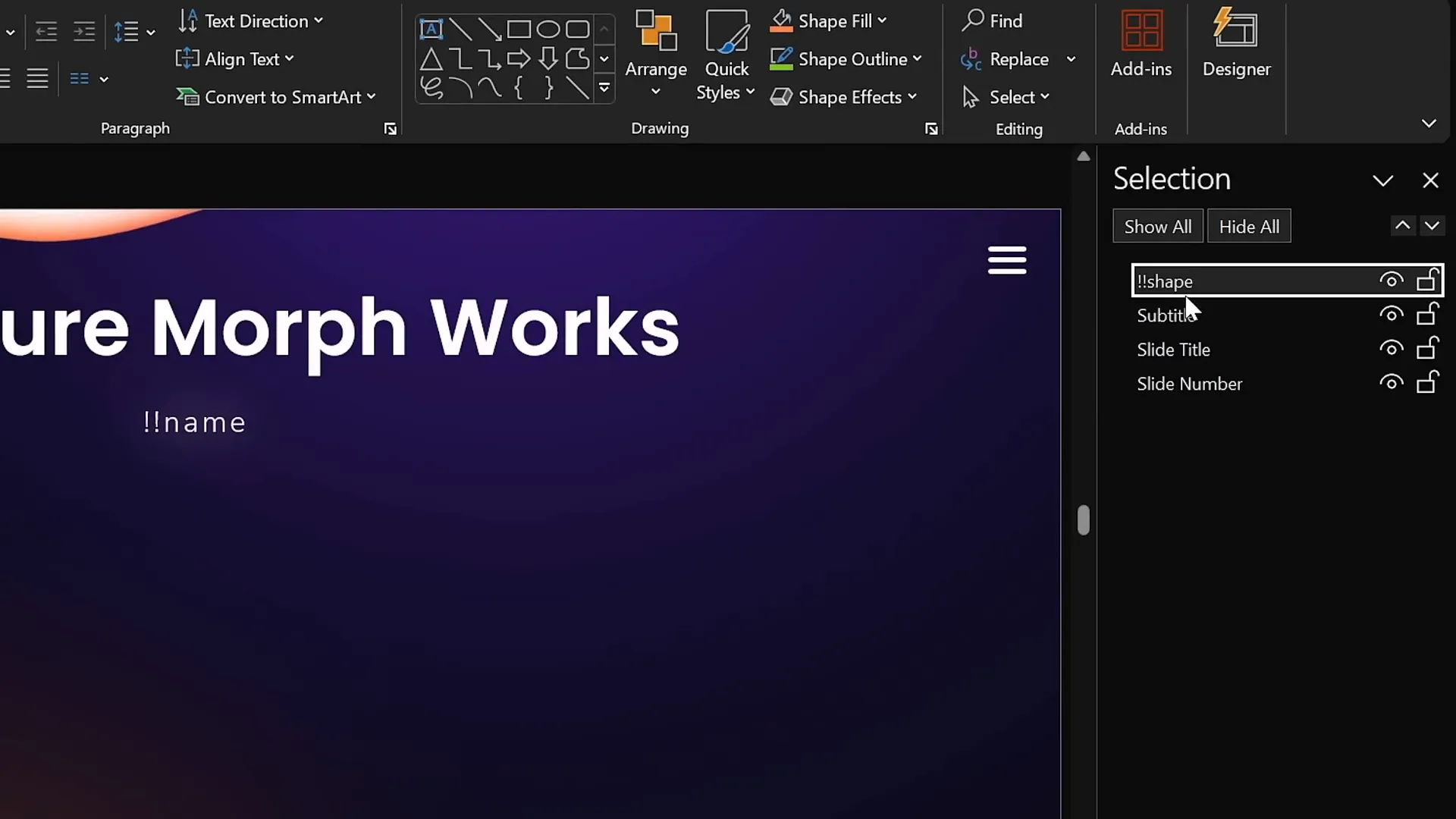1456x819 pixels.
Task: Lock the Slide Number object
Action: click(x=1427, y=381)
